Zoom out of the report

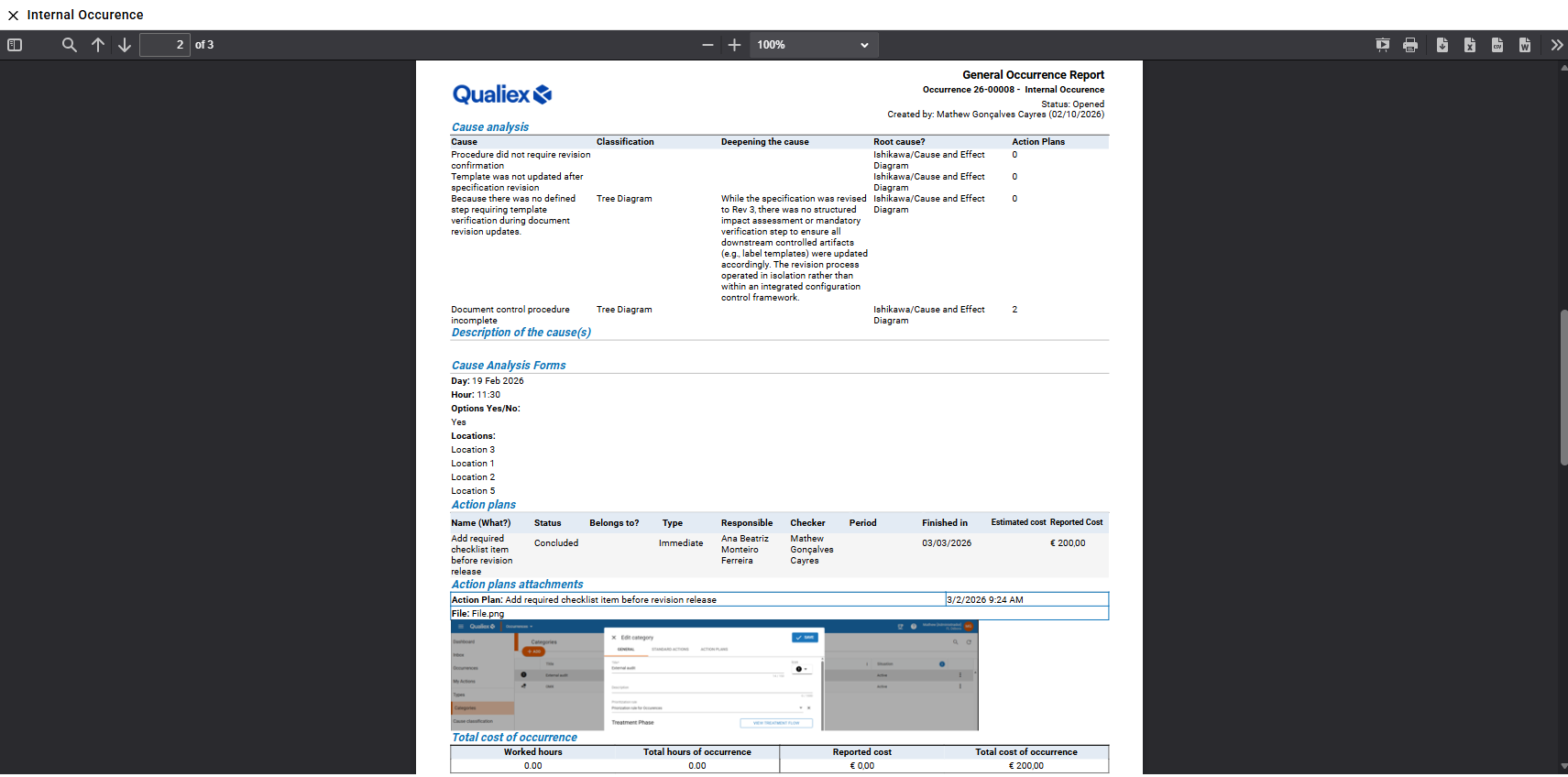point(707,45)
